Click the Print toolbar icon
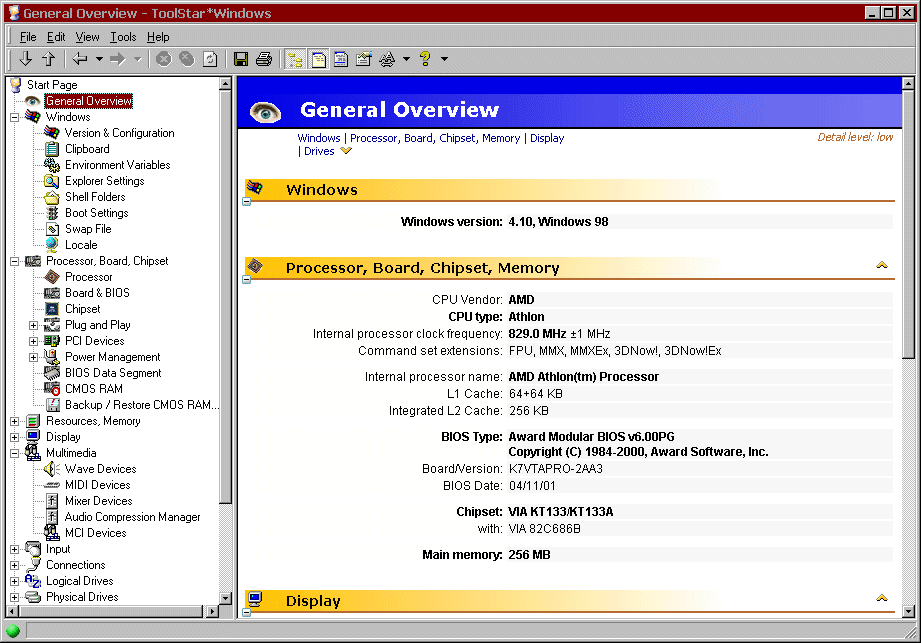 (264, 59)
